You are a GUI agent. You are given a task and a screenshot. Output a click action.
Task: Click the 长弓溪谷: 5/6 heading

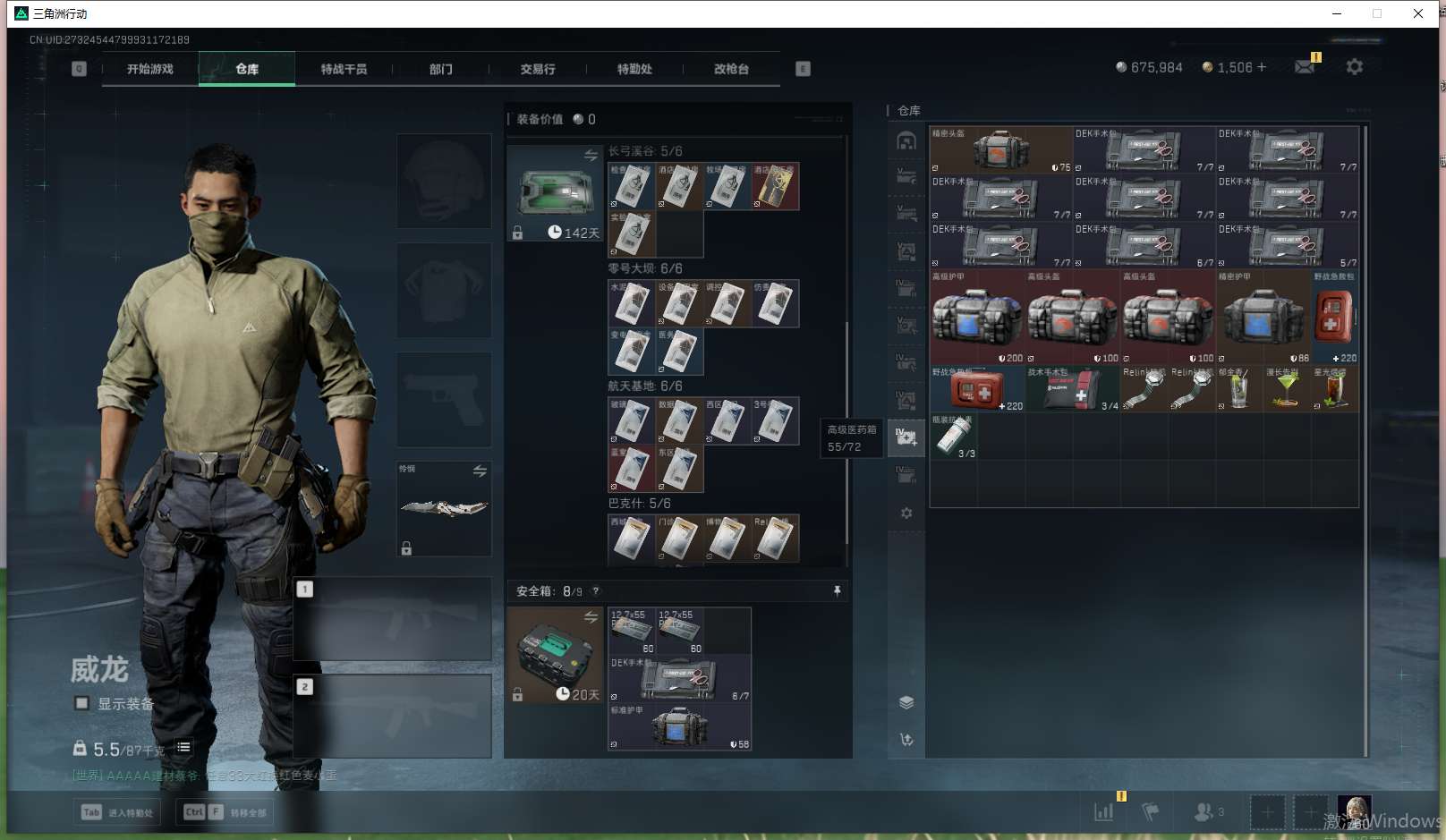(645, 151)
